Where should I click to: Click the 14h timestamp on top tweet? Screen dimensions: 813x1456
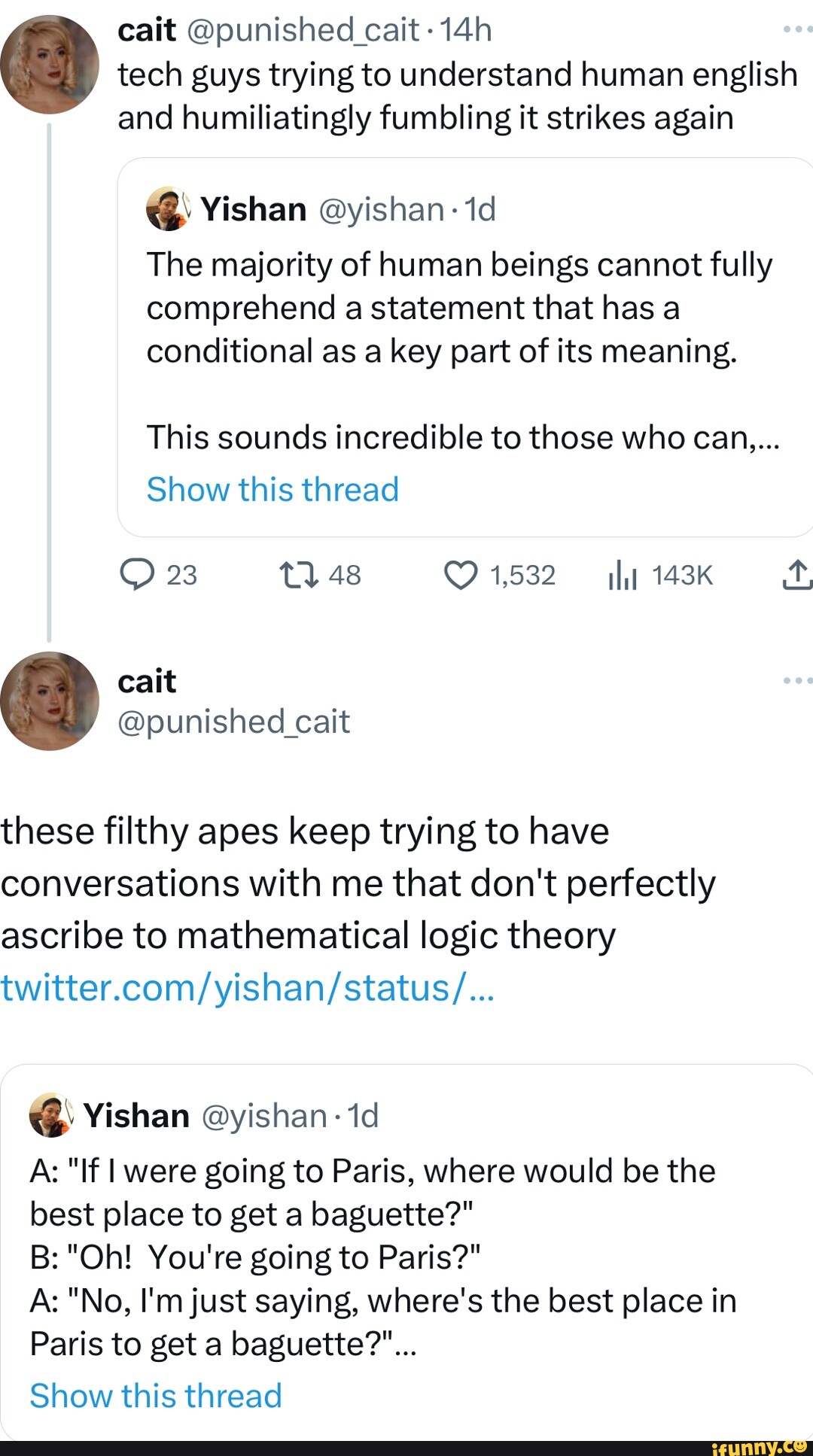click(466, 30)
